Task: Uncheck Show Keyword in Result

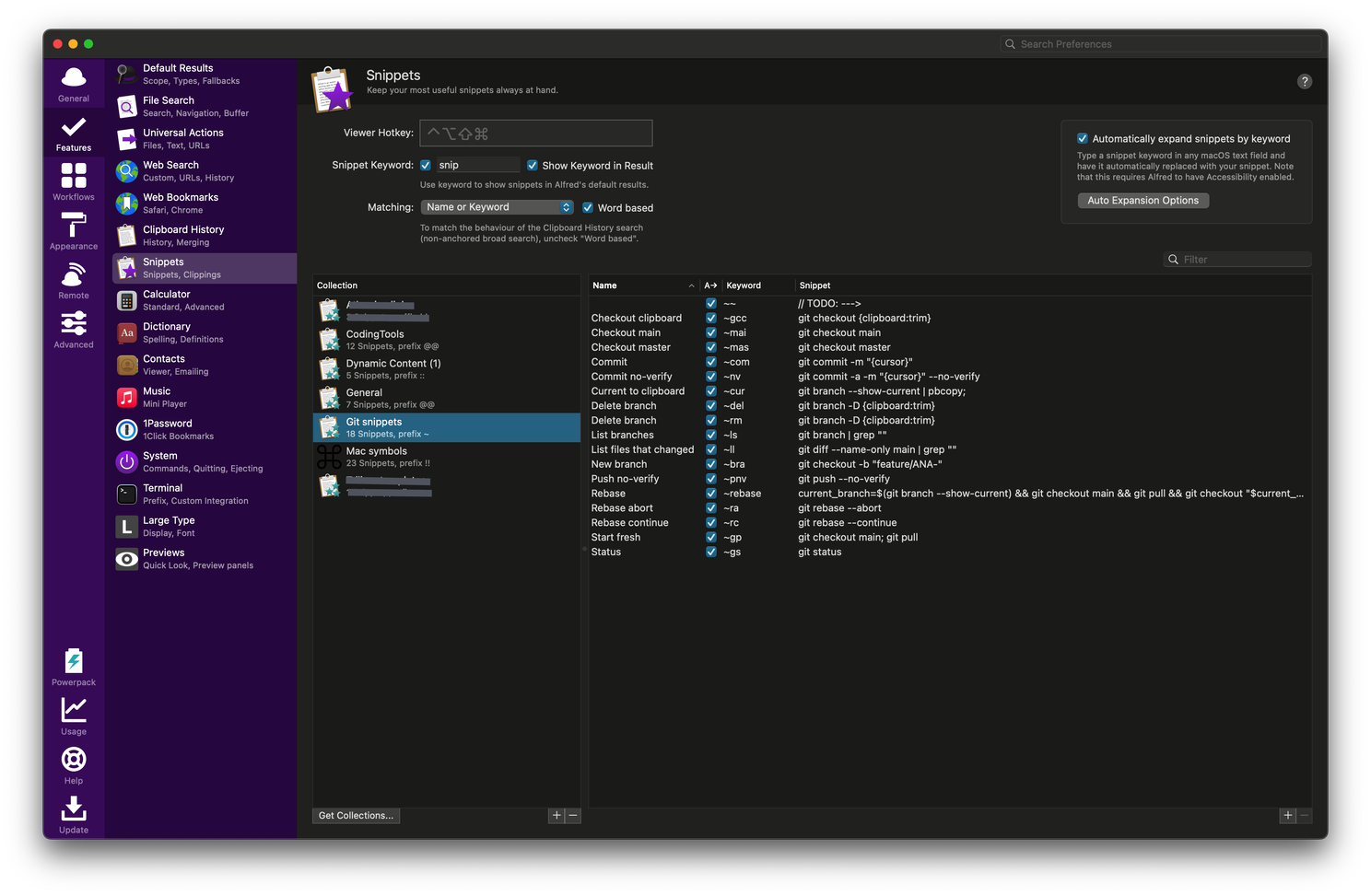Action: (x=533, y=165)
